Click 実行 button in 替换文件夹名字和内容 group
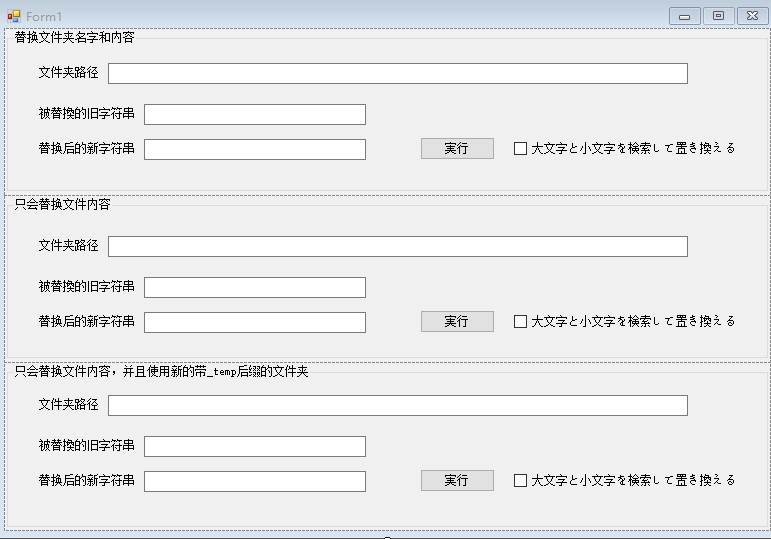Image resolution: width=771 pixels, height=539 pixels. 457,149
